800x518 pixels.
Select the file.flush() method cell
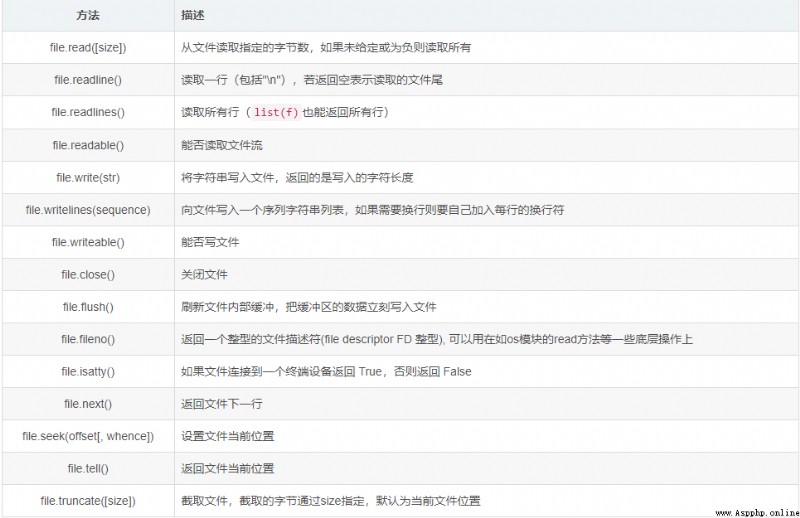pyautogui.click(x=88, y=307)
